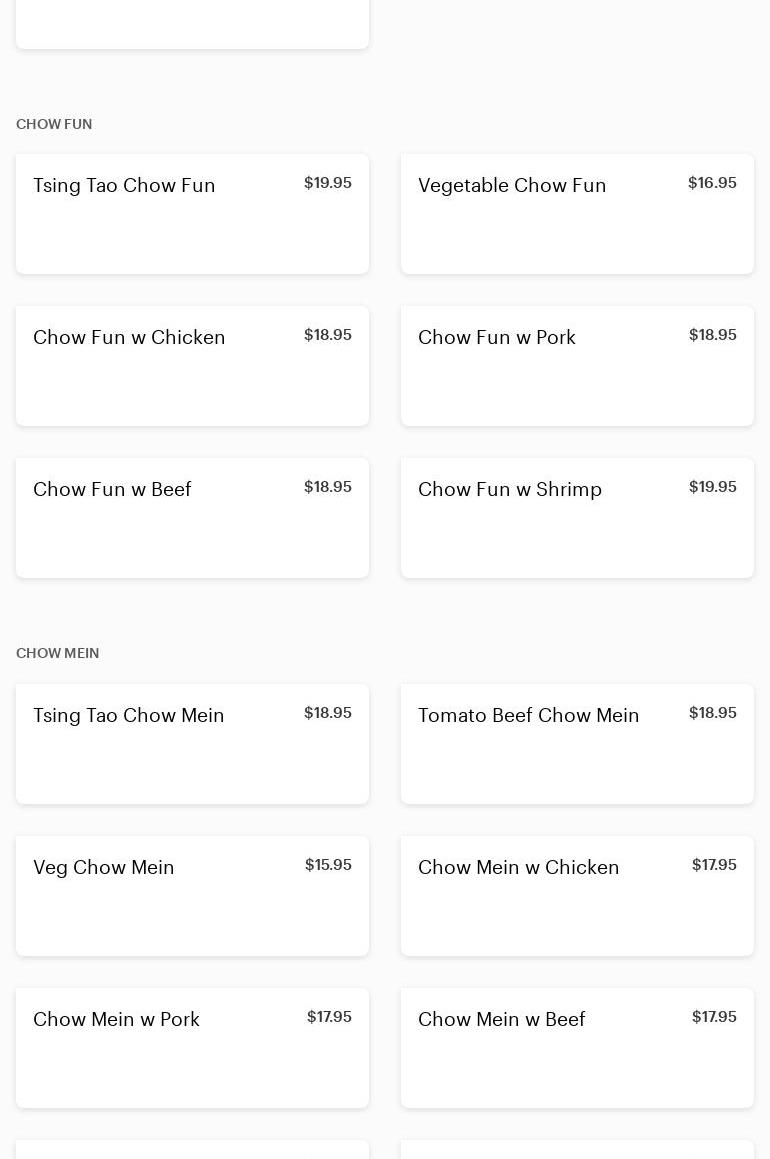Select Tomato Beef Chow Mein
This screenshot has width=770, height=1159.
[x=577, y=743]
